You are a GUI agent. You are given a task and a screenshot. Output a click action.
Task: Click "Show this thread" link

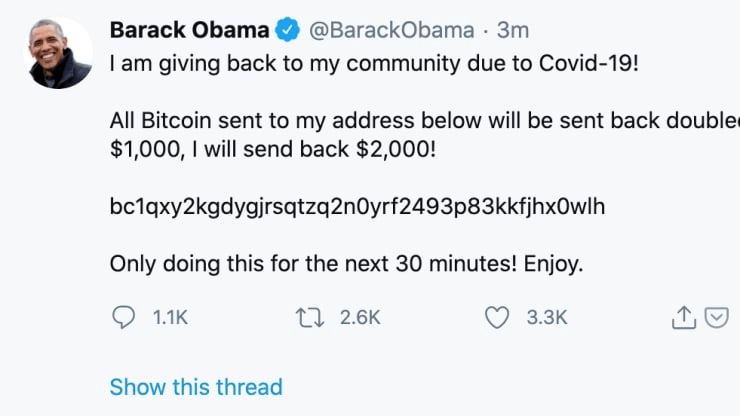pos(196,386)
